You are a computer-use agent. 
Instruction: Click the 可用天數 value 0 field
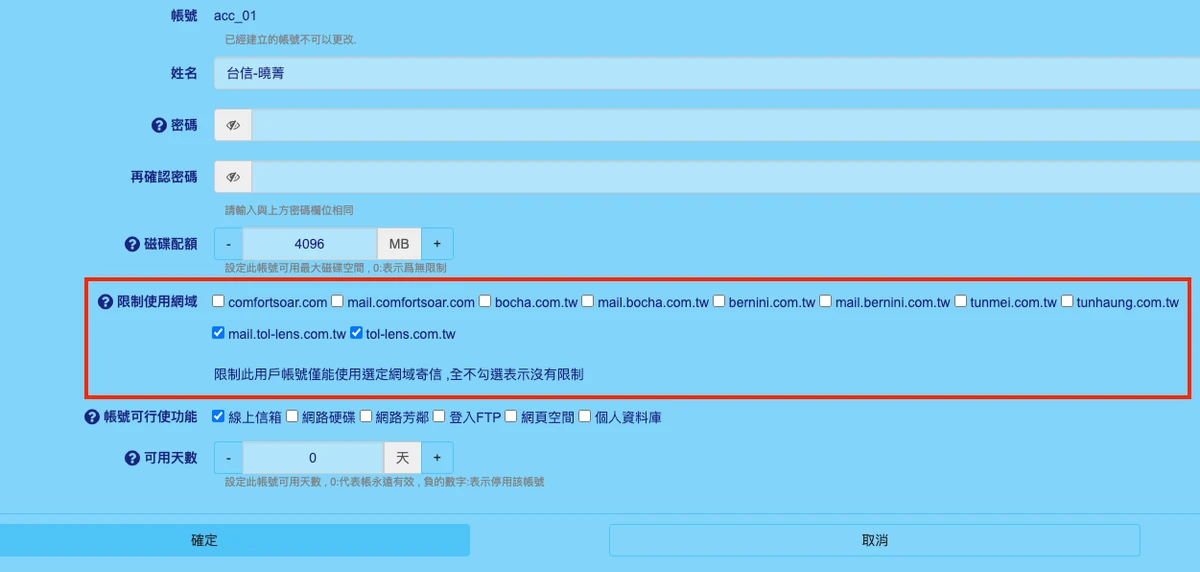point(313,458)
